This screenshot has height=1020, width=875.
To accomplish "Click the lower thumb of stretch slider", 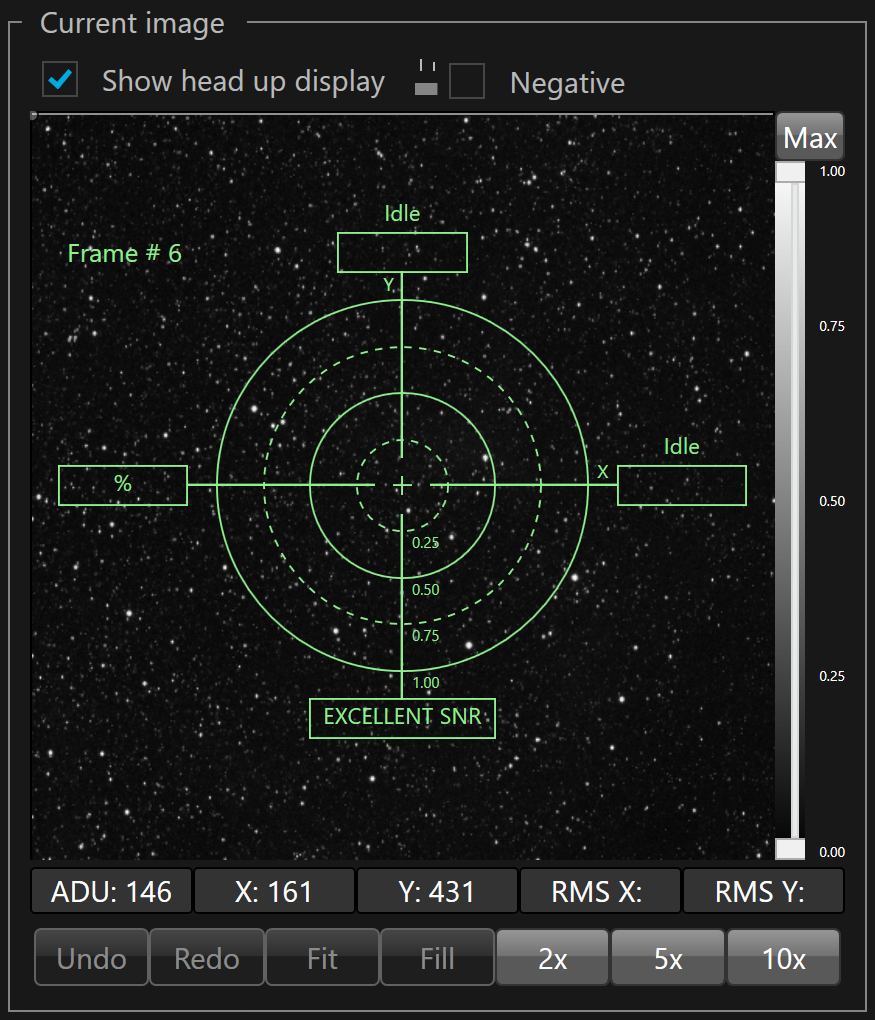I will pyautogui.click(x=790, y=849).
